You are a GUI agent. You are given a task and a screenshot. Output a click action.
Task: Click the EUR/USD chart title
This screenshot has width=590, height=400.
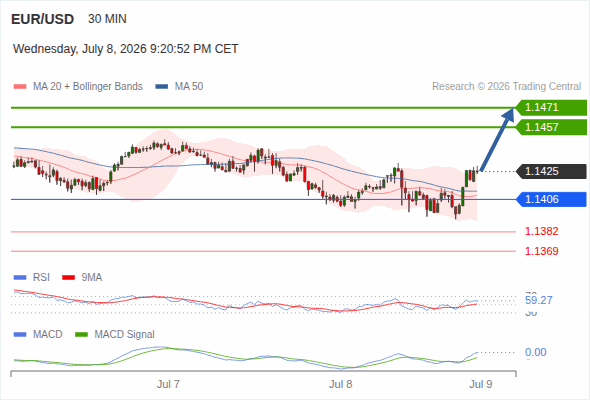click(x=43, y=19)
